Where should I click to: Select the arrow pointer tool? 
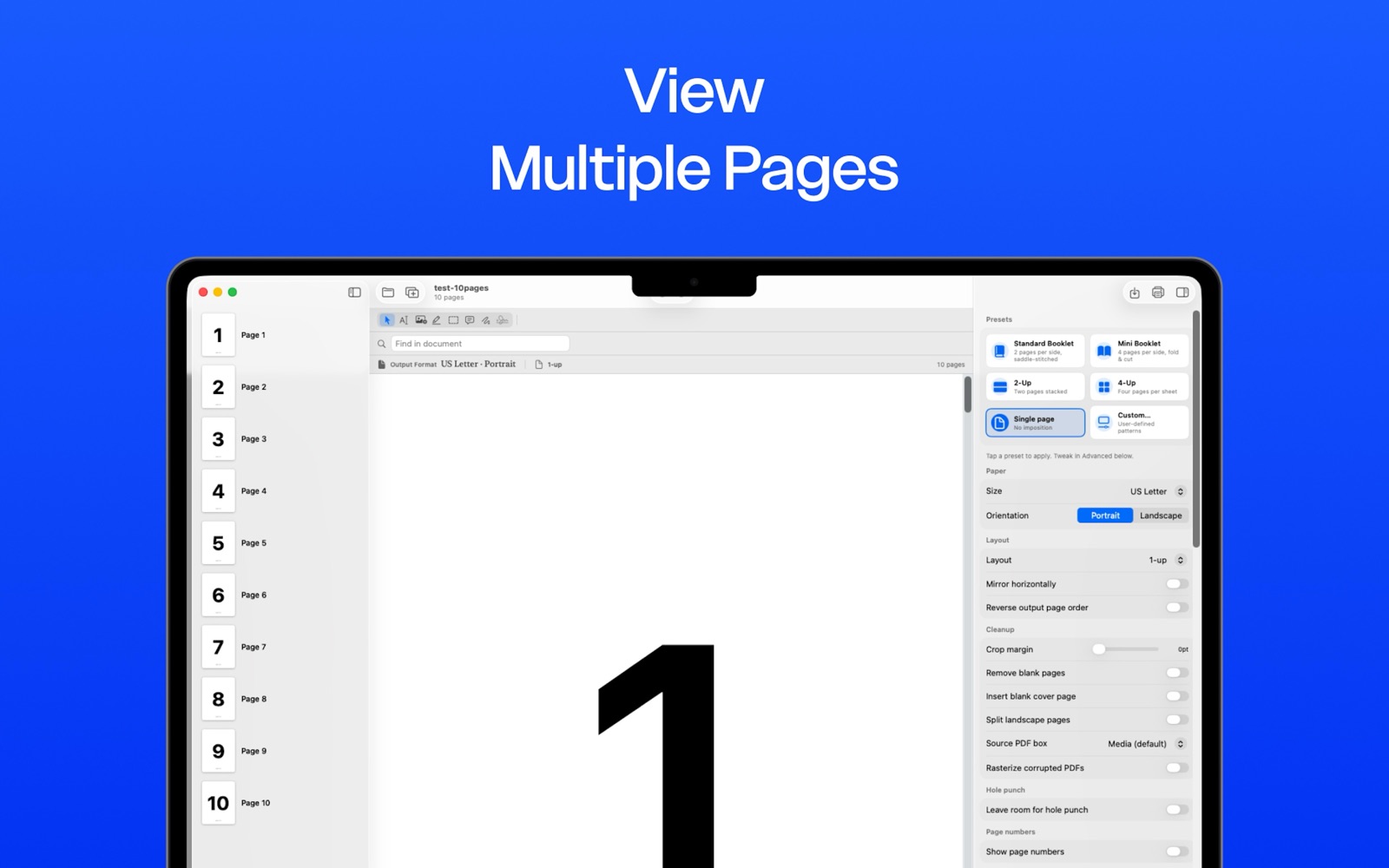(387, 320)
